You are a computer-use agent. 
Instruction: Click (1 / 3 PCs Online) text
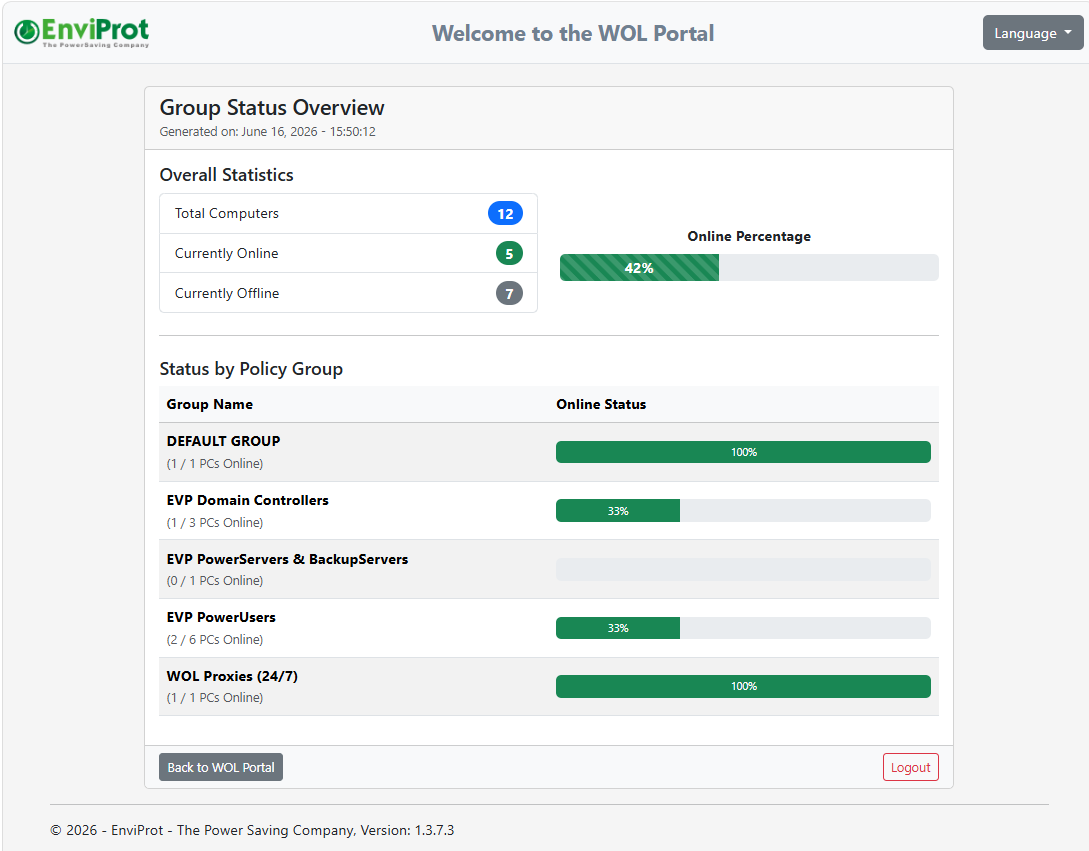click(215, 522)
